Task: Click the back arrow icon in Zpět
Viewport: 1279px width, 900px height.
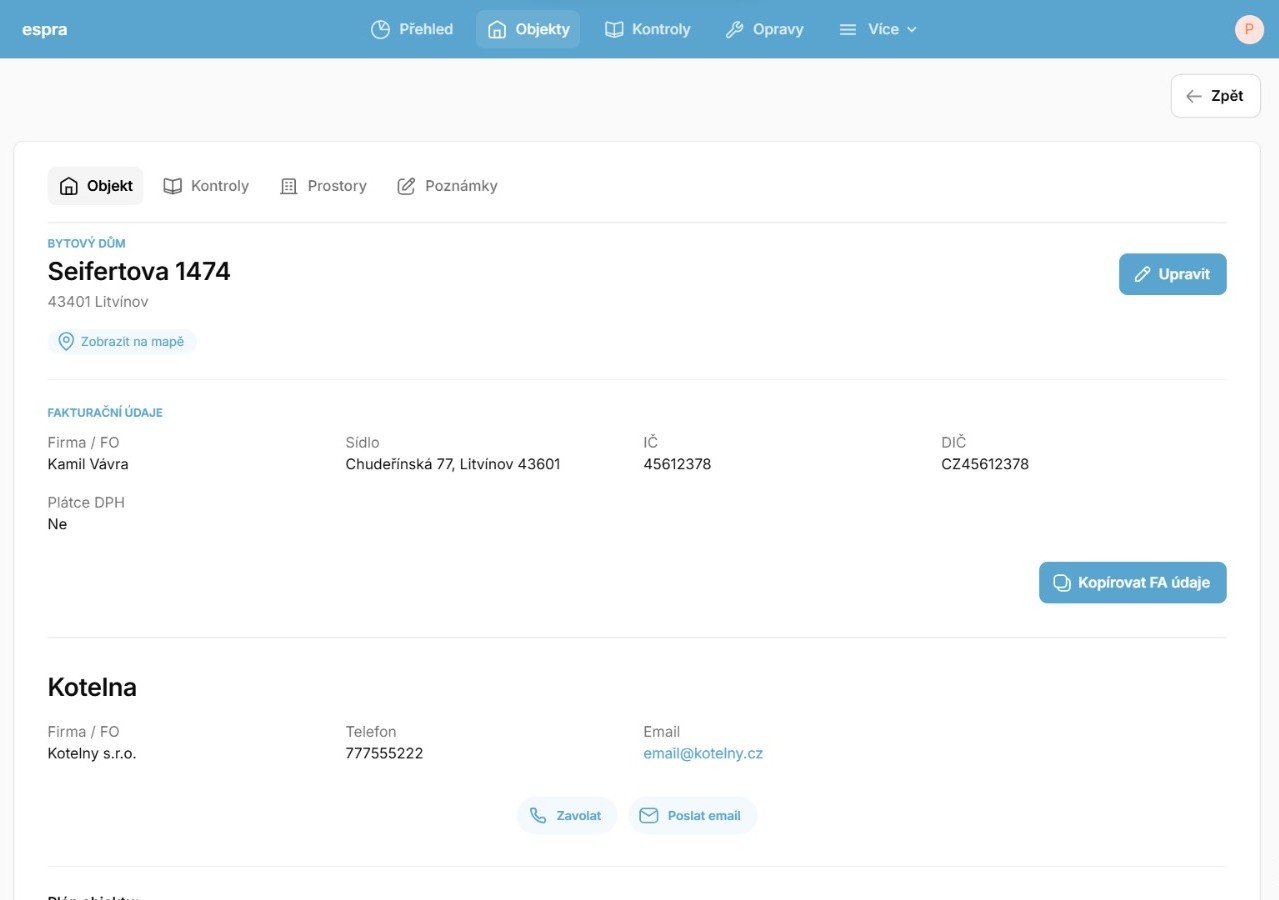Action: tap(1193, 96)
